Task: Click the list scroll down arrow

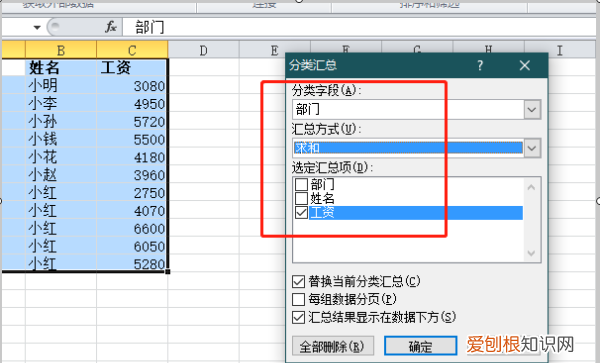Action: [531, 253]
